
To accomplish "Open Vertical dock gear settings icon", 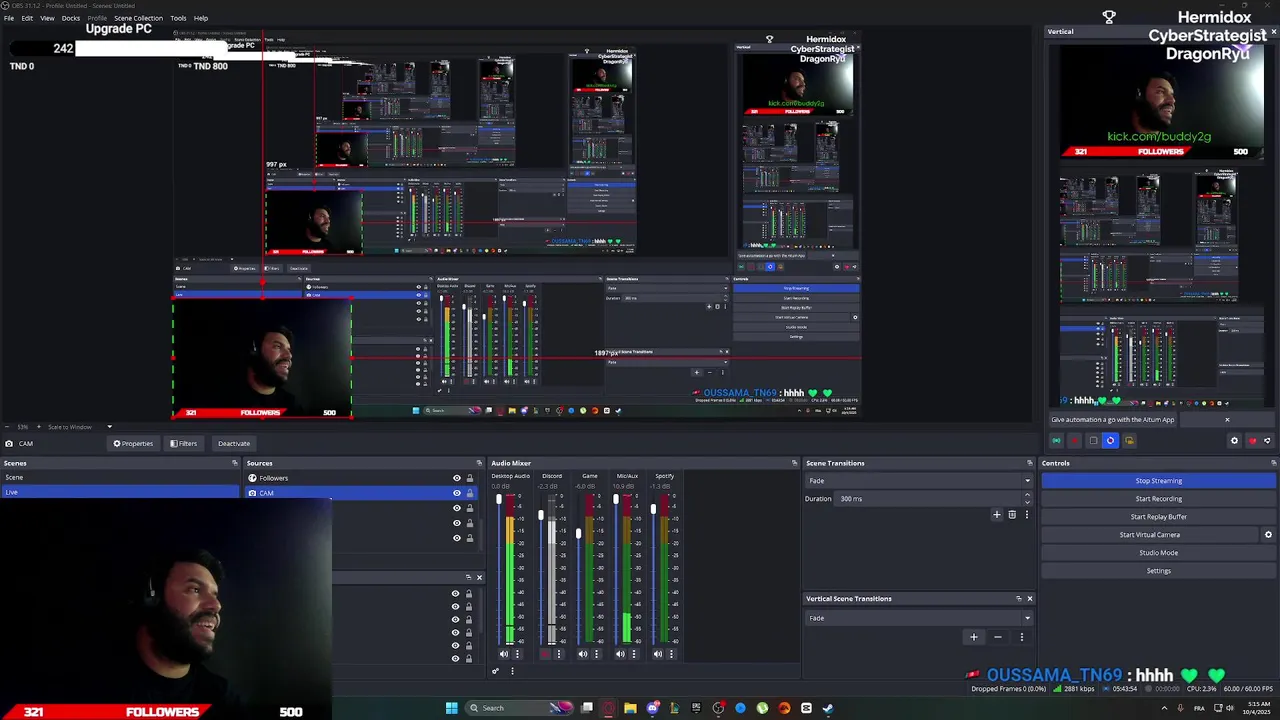I will click(1234, 441).
